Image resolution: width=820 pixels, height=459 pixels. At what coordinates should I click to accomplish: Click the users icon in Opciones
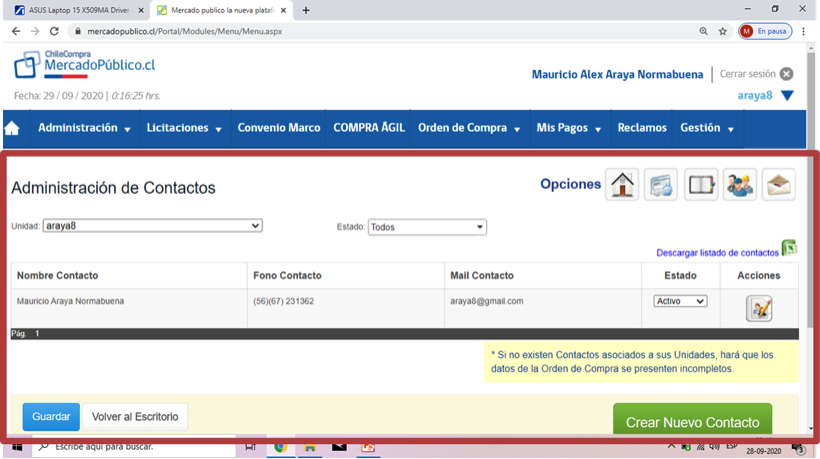coord(739,185)
